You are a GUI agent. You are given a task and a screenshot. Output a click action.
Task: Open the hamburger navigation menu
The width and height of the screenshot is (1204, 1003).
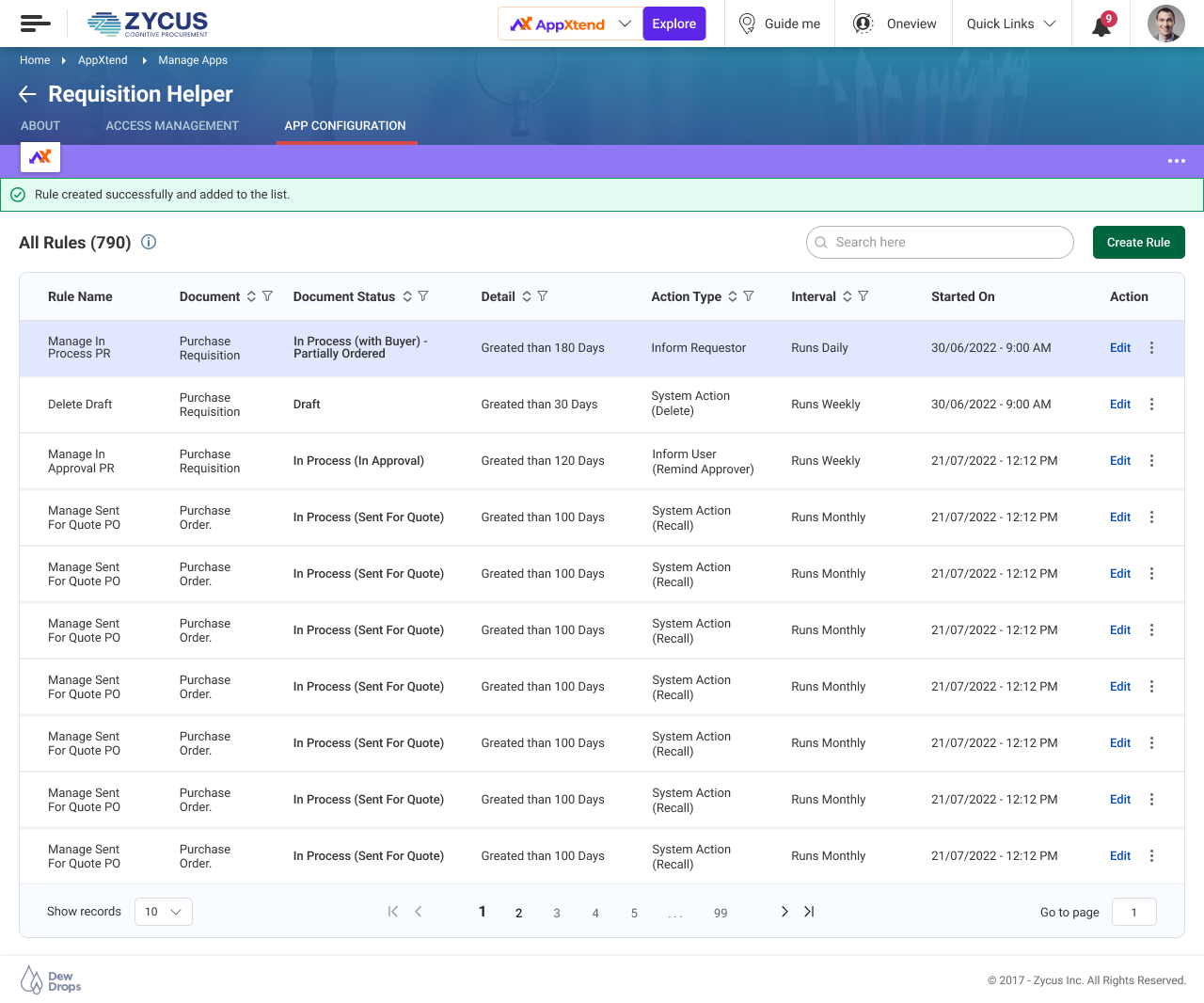point(35,24)
